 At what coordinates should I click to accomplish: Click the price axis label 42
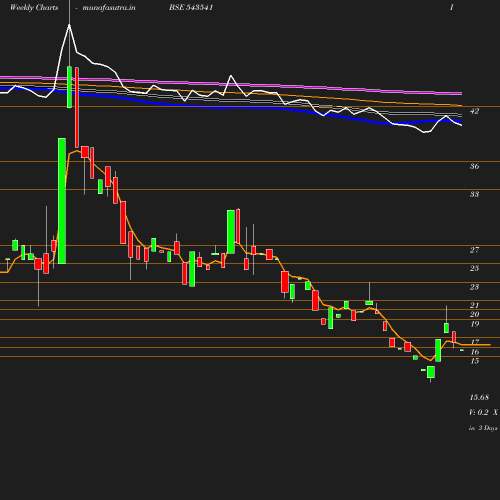pyautogui.click(x=474, y=111)
